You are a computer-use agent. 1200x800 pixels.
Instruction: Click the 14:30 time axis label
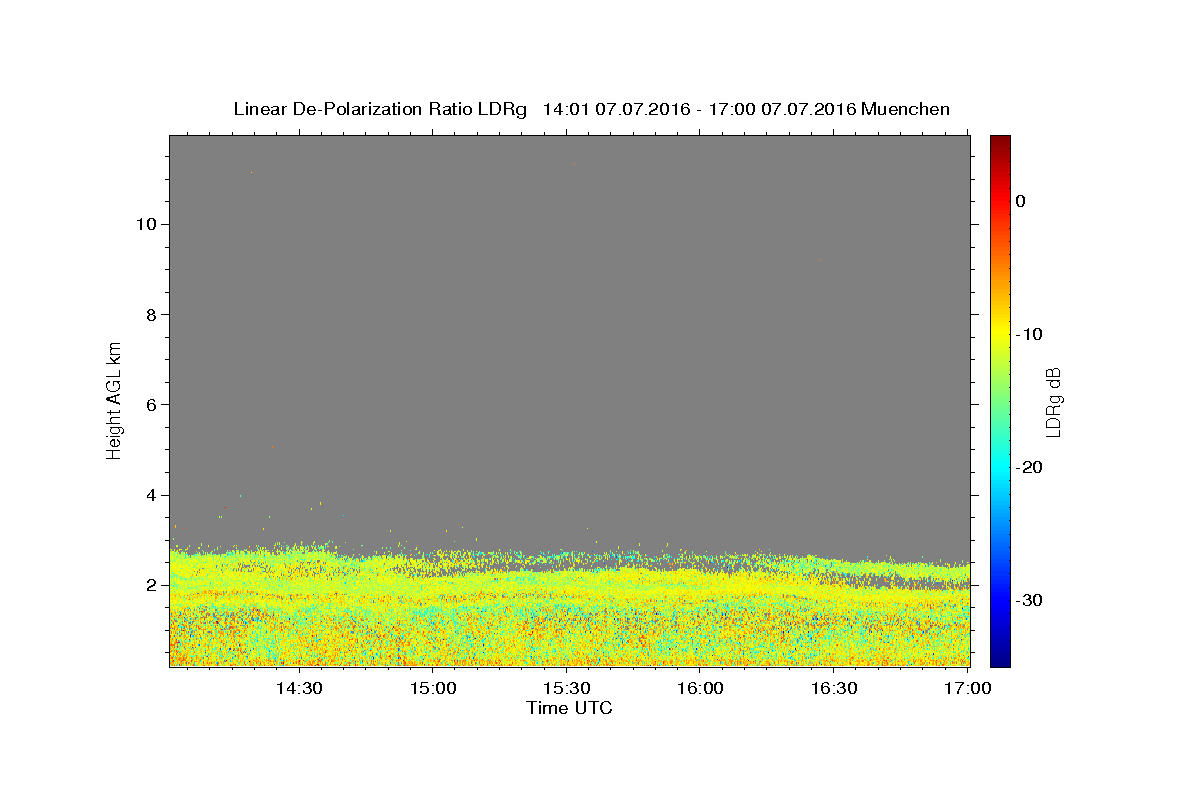click(298, 688)
